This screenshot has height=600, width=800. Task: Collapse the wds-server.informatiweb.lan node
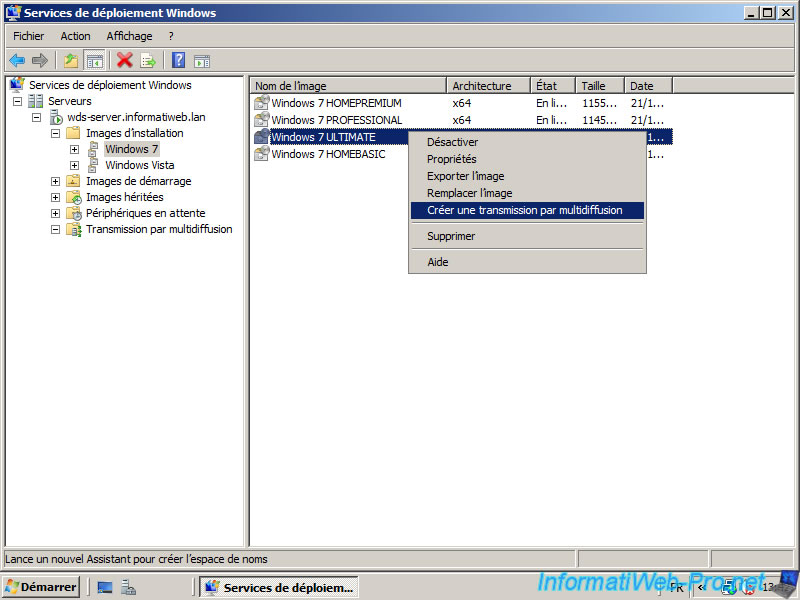(36, 117)
